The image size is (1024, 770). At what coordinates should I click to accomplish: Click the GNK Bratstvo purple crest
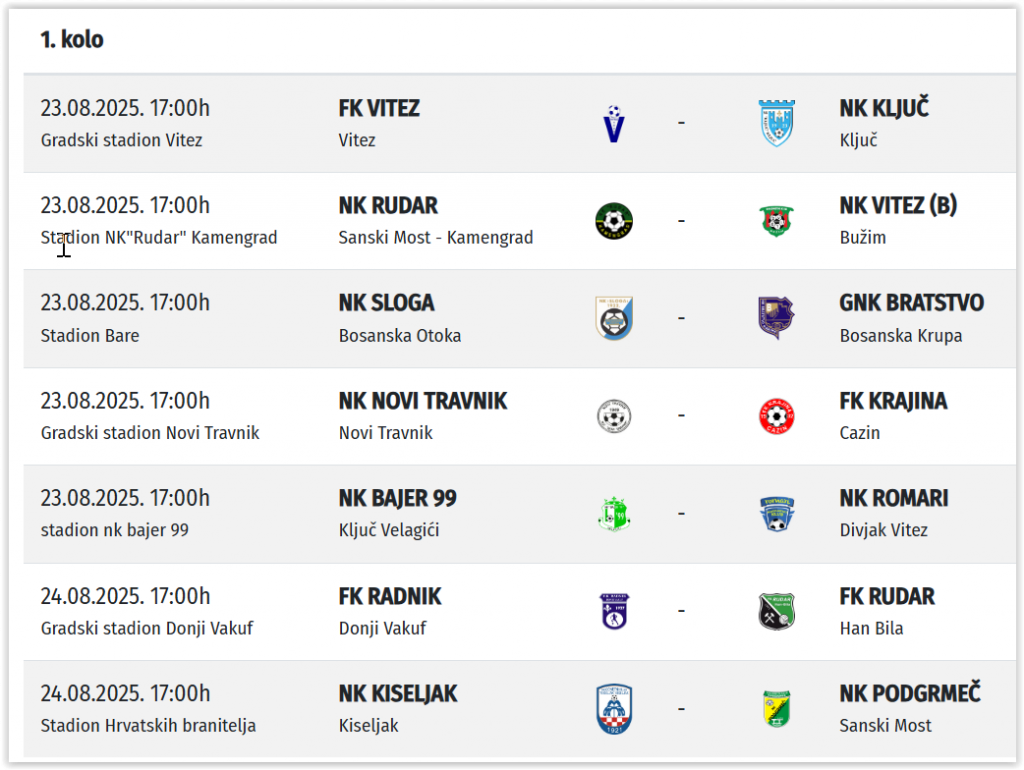776,318
